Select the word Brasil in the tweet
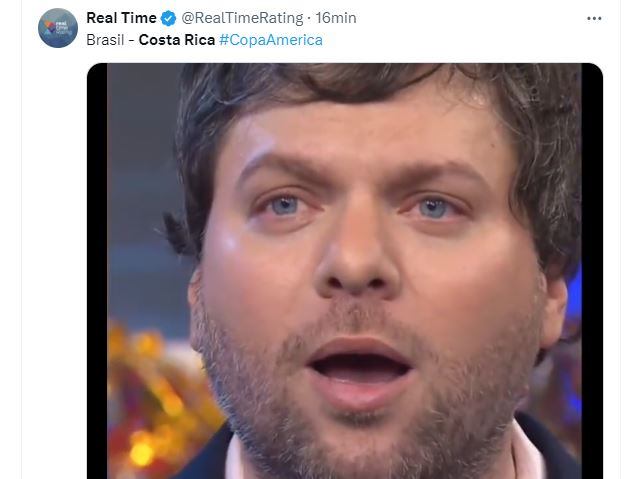Screen dimensions: 640x479 coord(105,40)
